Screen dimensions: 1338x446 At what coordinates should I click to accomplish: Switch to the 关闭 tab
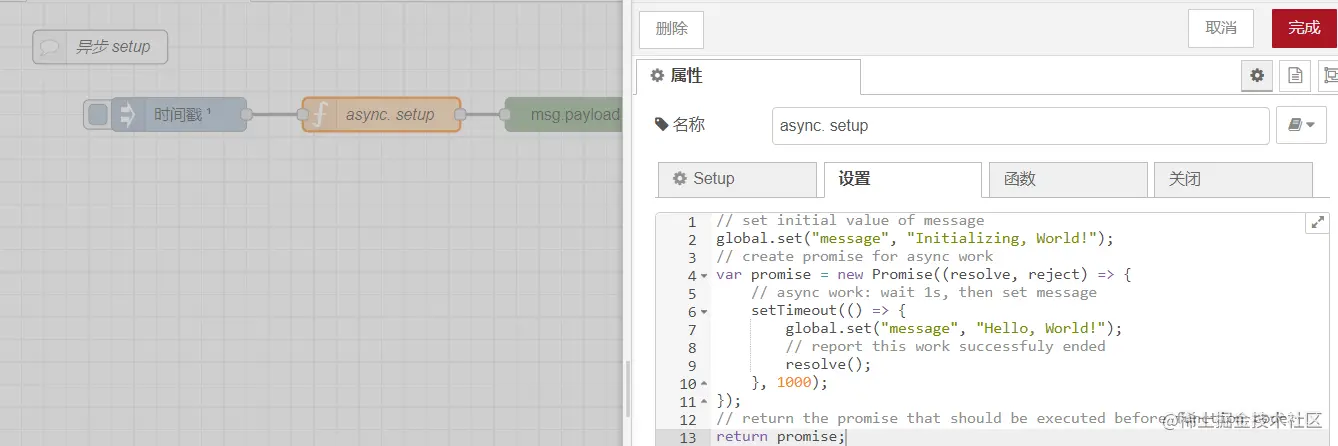1233,179
